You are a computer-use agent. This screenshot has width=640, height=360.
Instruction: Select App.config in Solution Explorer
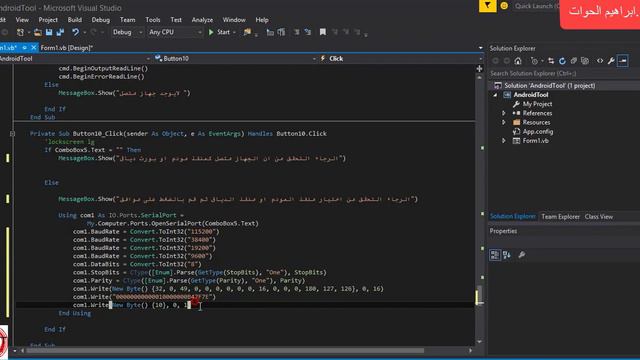(x=538, y=131)
